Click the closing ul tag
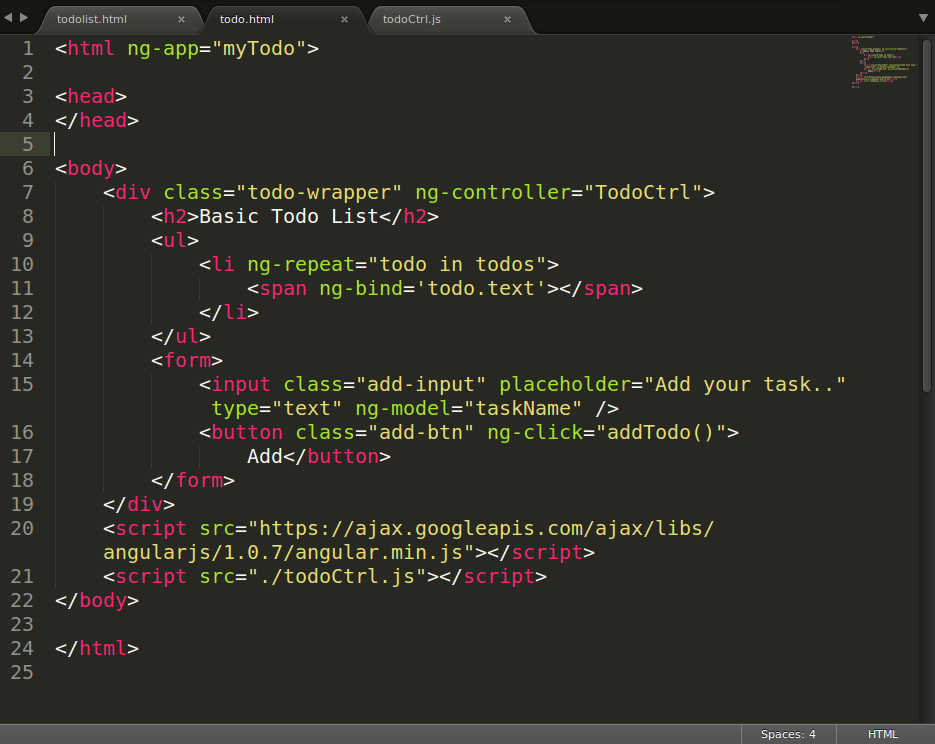 click(x=181, y=336)
